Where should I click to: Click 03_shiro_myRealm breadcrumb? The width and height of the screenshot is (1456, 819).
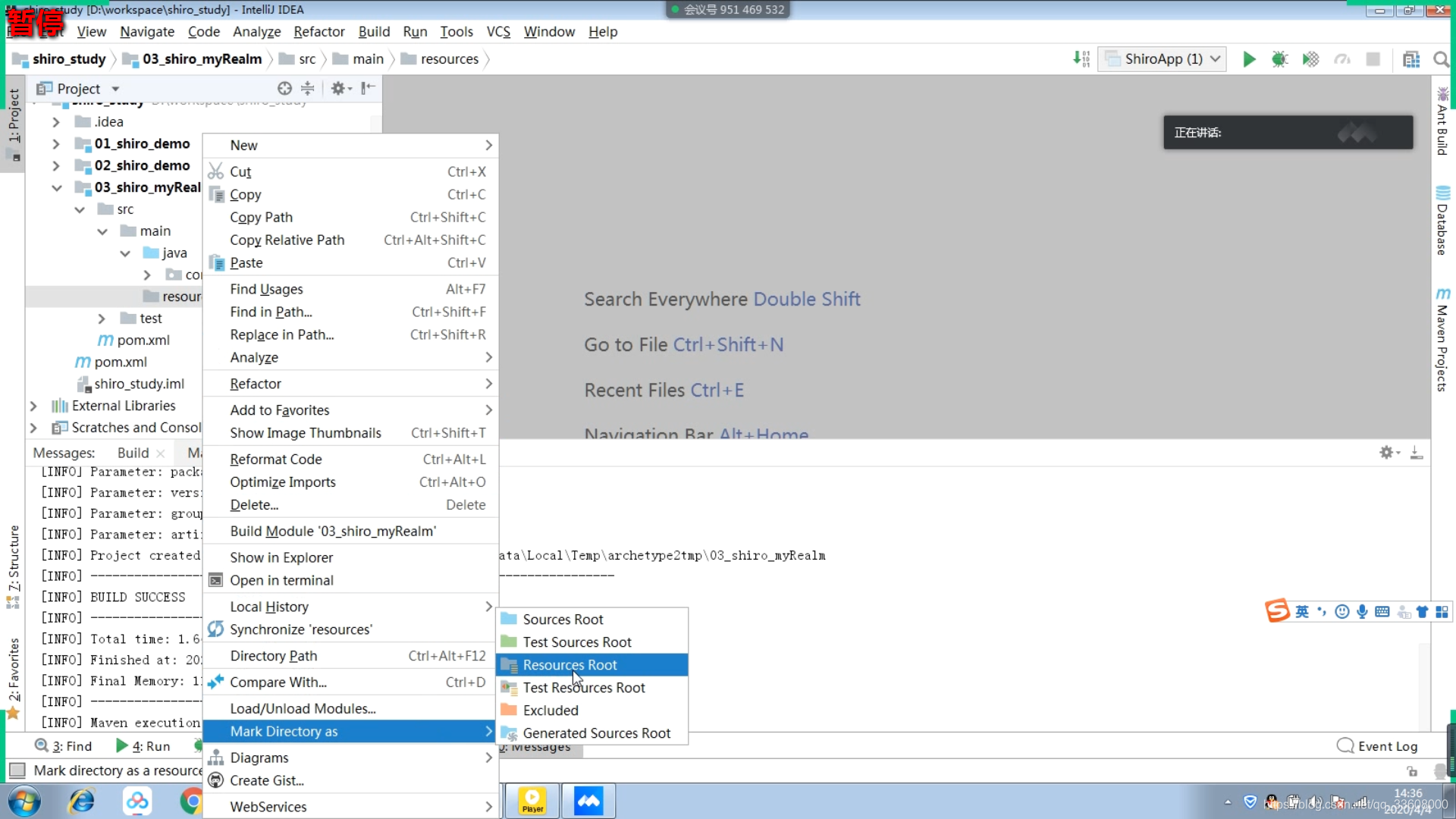tap(192, 59)
